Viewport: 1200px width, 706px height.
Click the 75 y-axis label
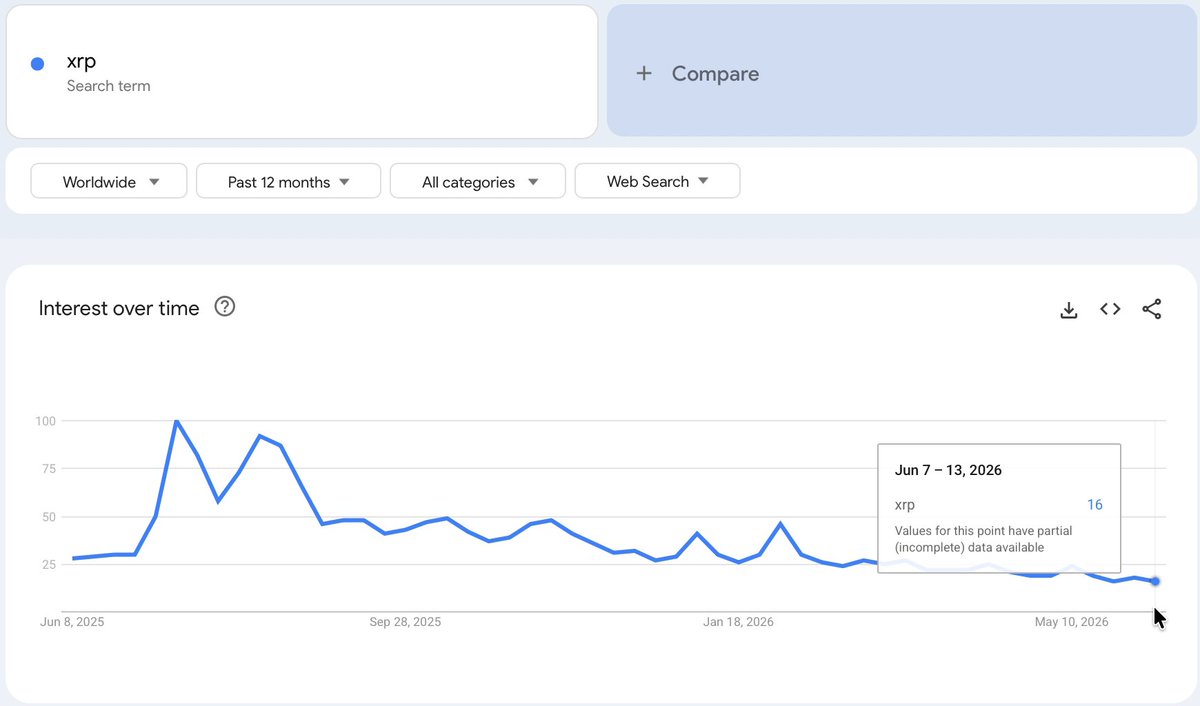tap(49, 469)
